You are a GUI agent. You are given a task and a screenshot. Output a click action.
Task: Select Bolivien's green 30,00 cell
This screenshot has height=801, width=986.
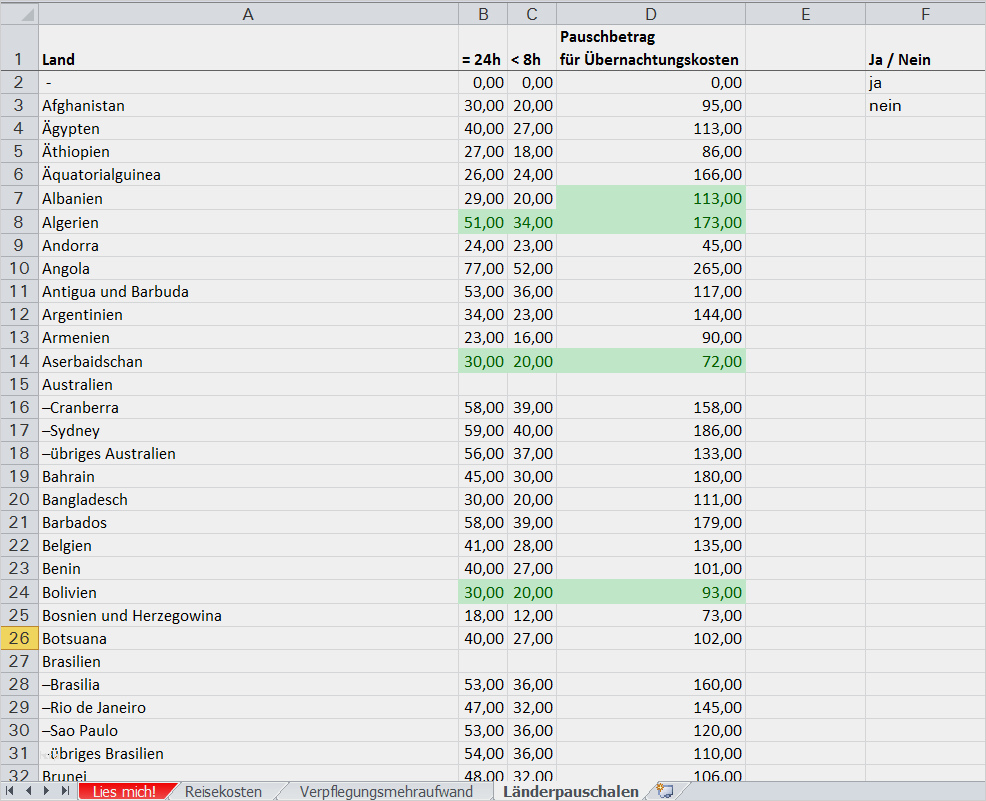pos(483,592)
